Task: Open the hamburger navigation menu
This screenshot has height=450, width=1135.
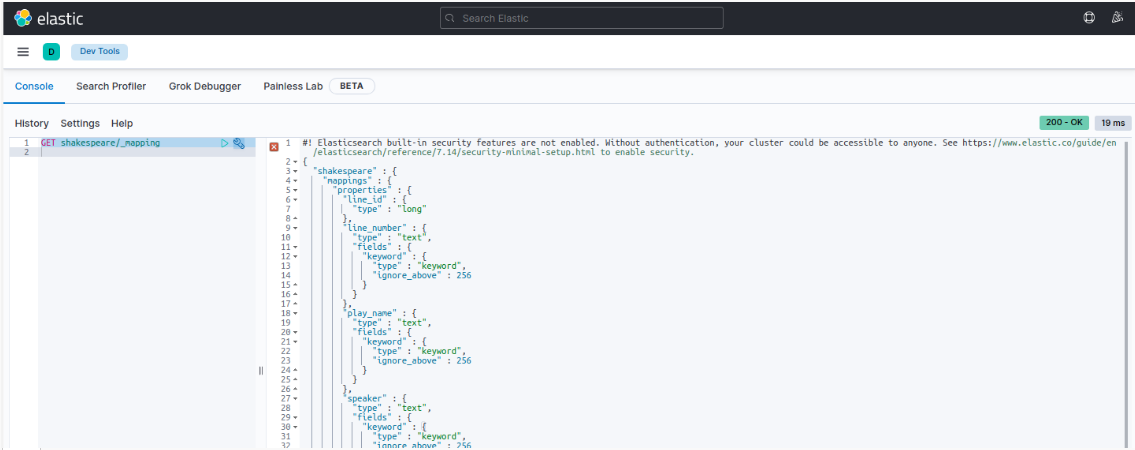Action: click(23, 52)
